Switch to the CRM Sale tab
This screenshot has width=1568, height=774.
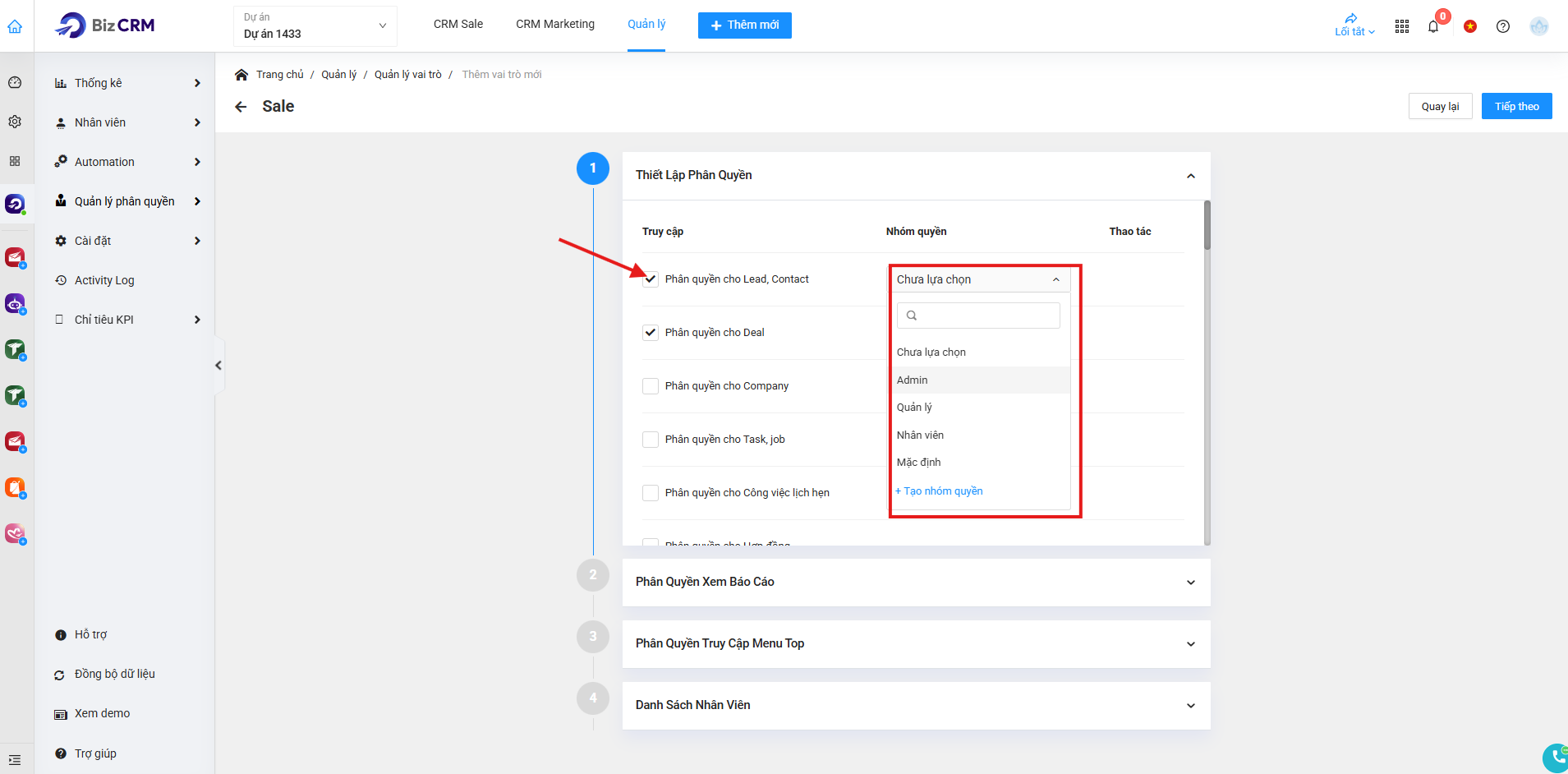458,25
